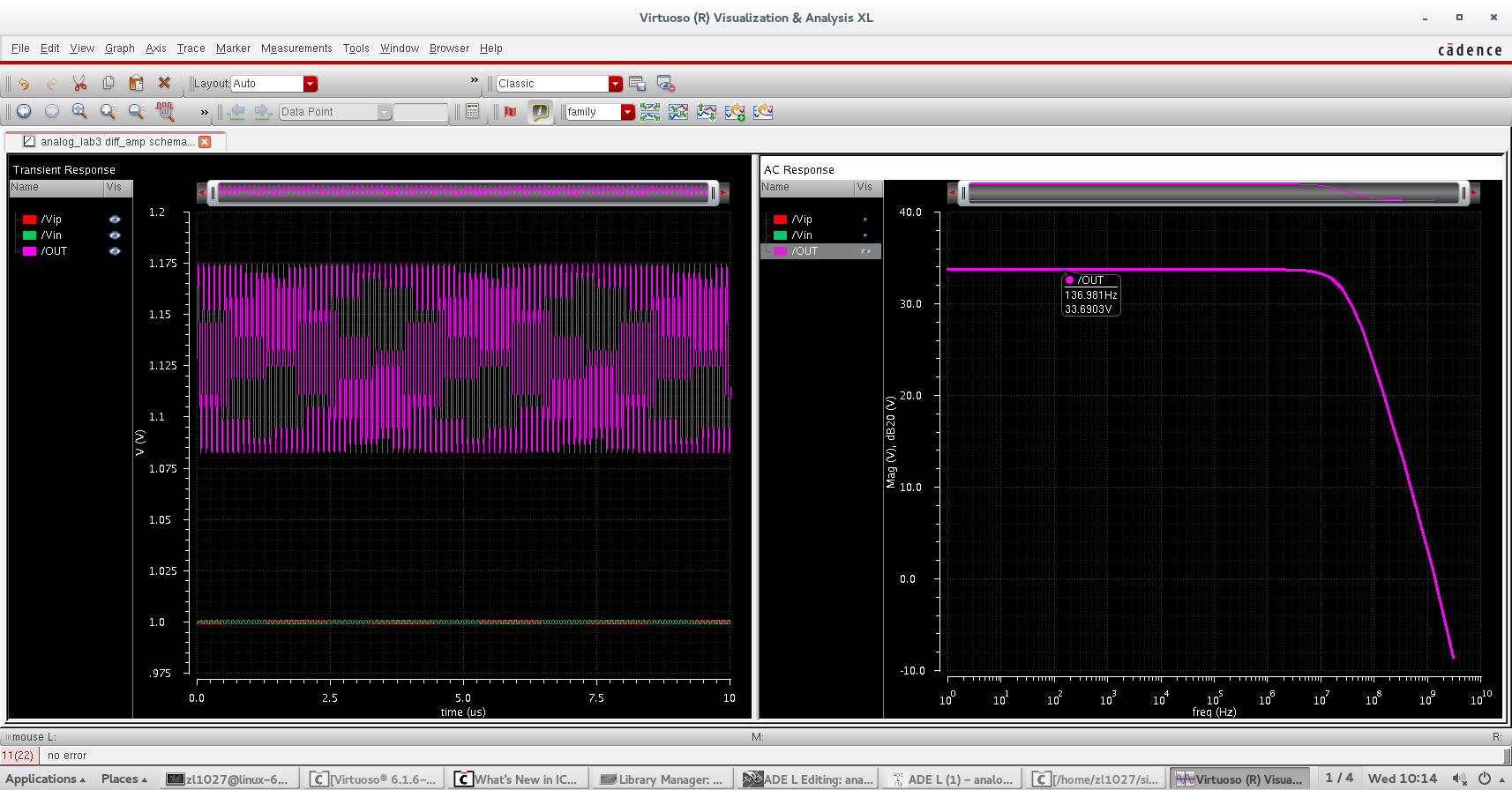Open the Calculator icon
Screen dimensions: 1512x790
(473, 111)
